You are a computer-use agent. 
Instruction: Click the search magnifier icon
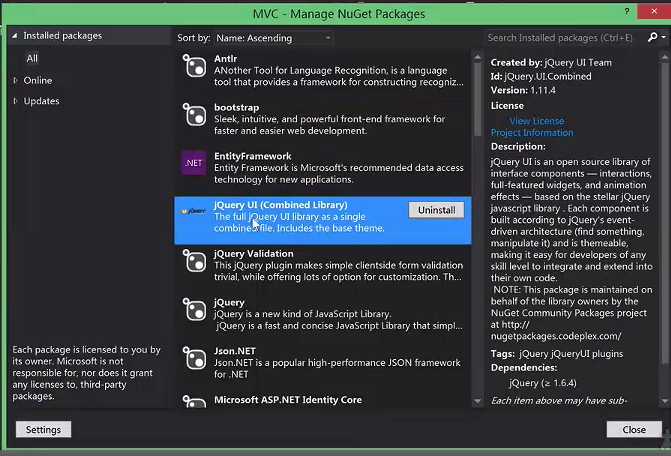click(x=652, y=37)
